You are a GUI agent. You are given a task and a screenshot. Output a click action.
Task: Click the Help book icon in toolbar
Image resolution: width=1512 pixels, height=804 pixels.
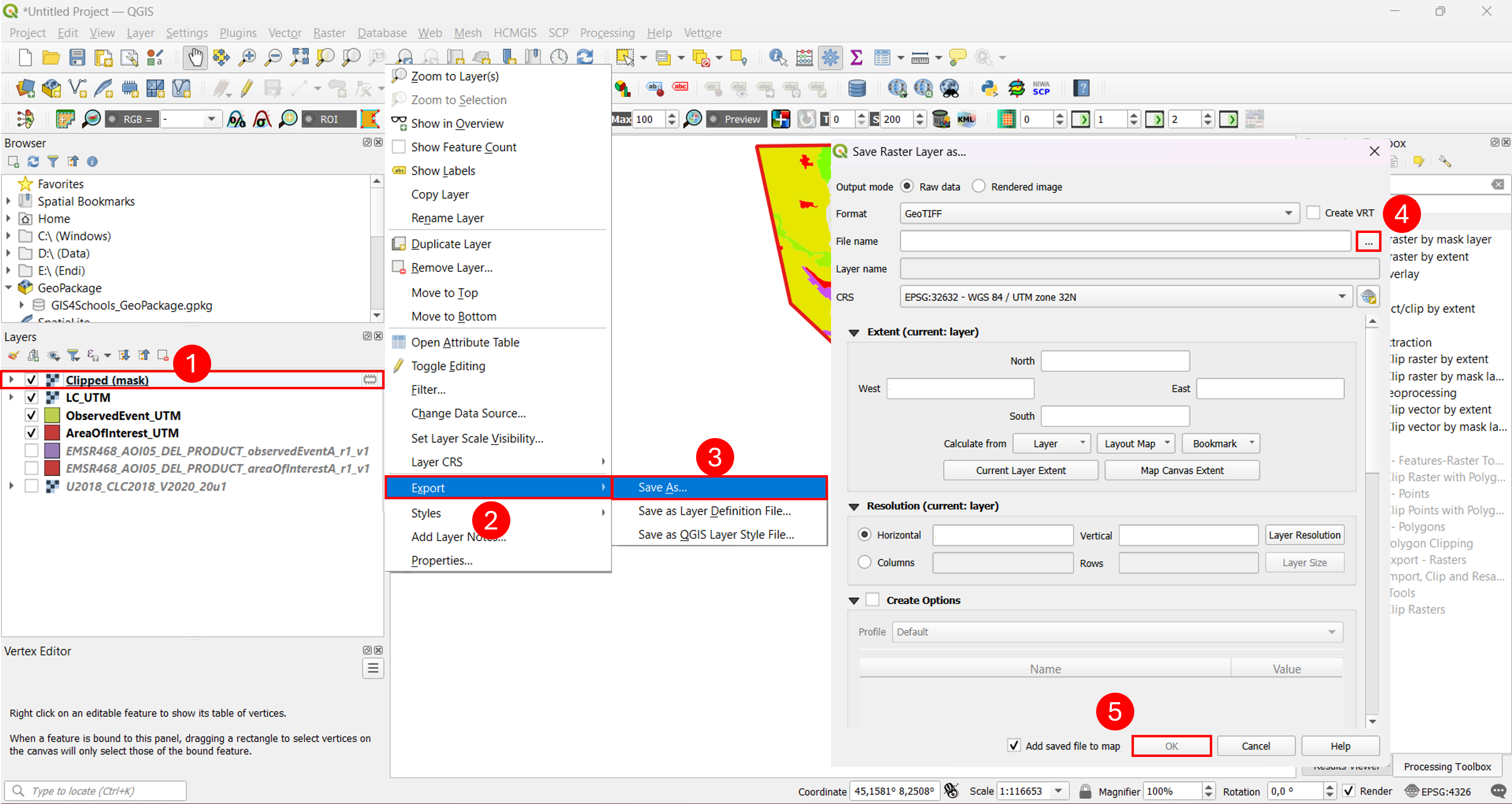point(1081,88)
